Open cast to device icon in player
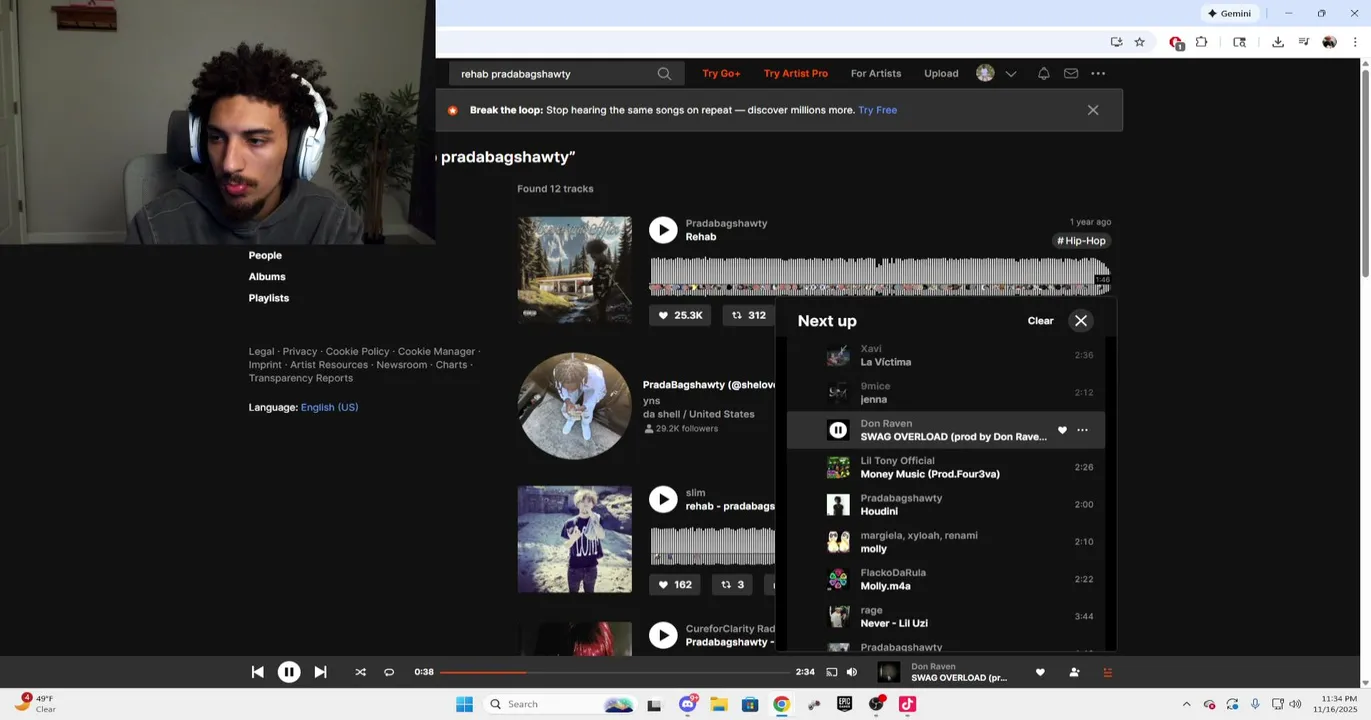The width and height of the screenshot is (1371, 720). coord(831,672)
